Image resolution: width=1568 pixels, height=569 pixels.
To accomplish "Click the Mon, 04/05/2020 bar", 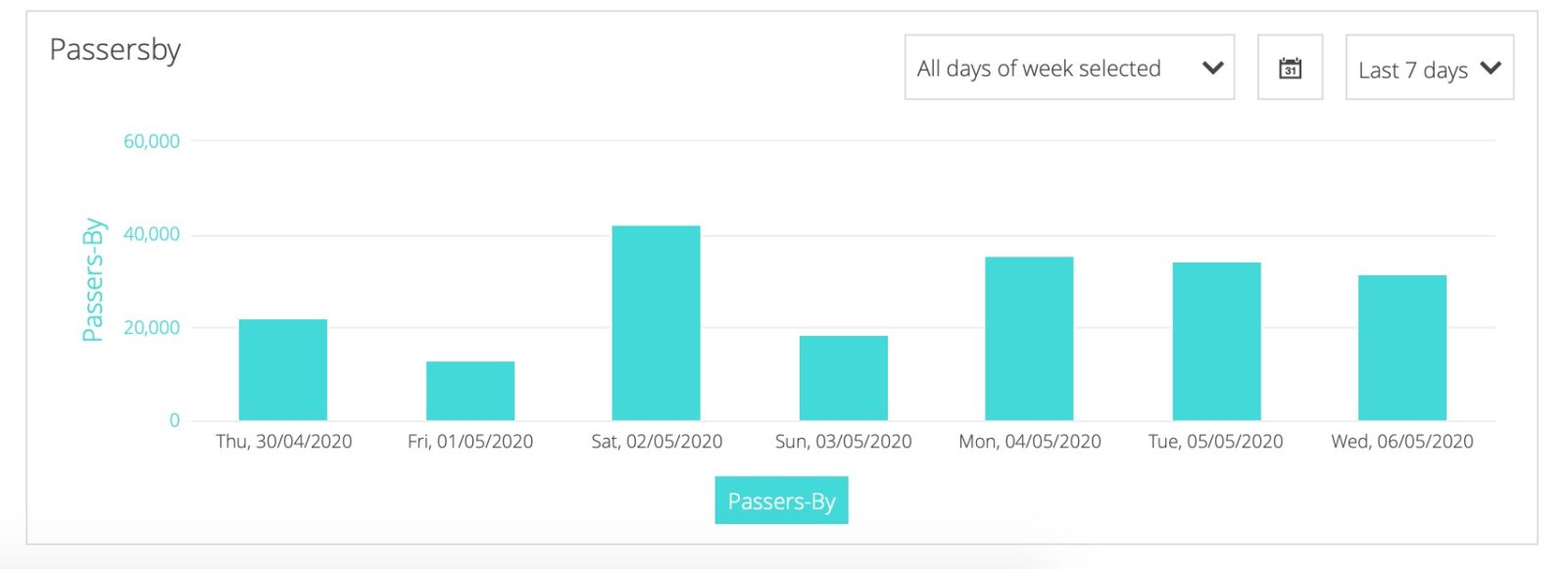I will point(1029,339).
